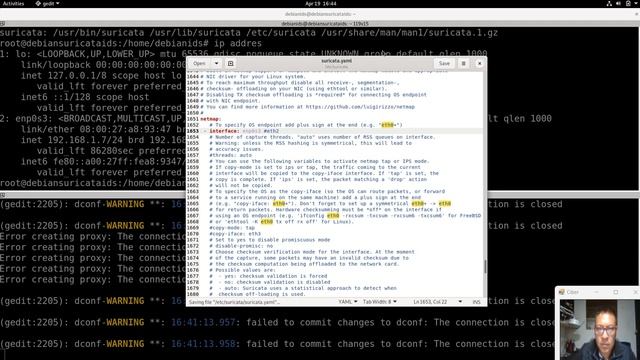Image resolution: width=640 pixels, height=360 pixels.
Task: Click '# Possible values are:' line 1676
Action: click(242, 270)
